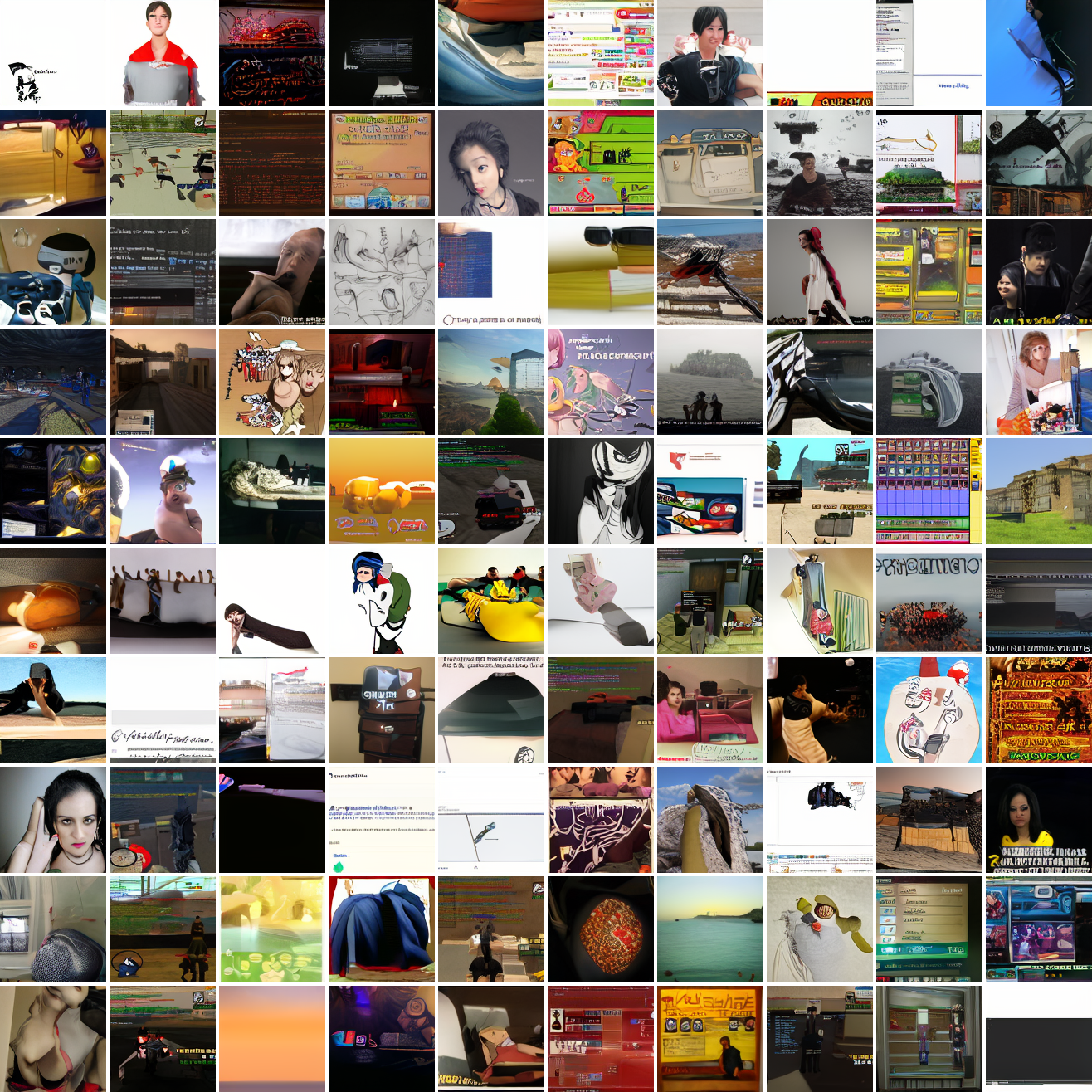The image size is (1092, 1092).
Task: Open the pencil sketch drawing thumbnail
Action: tap(382, 272)
